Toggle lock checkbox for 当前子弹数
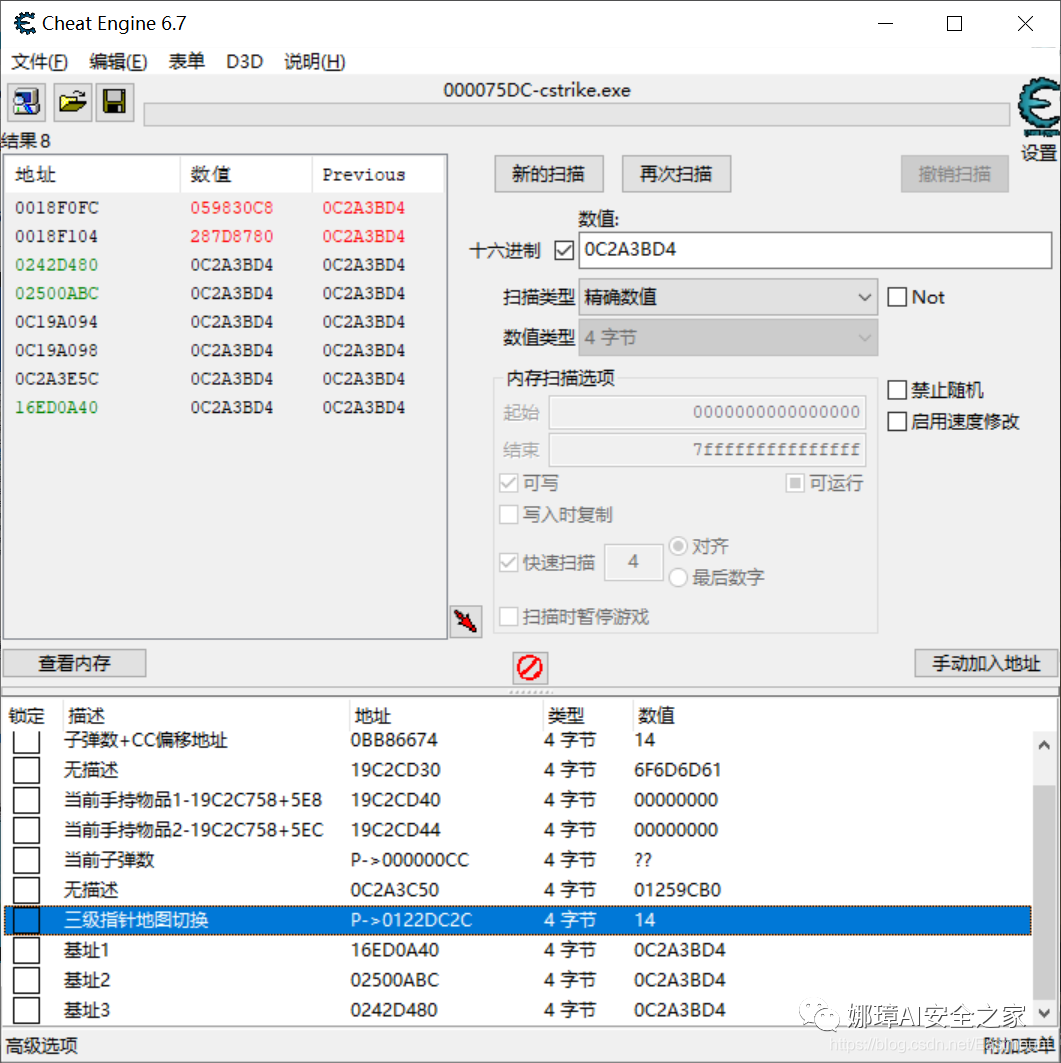Viewport: 1061px width, 1063px height. coord(26,860)
